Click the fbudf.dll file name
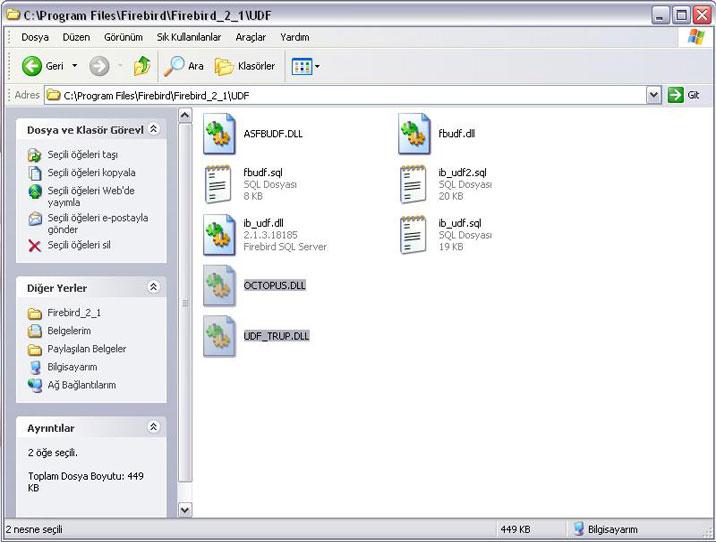 point(457,134)
